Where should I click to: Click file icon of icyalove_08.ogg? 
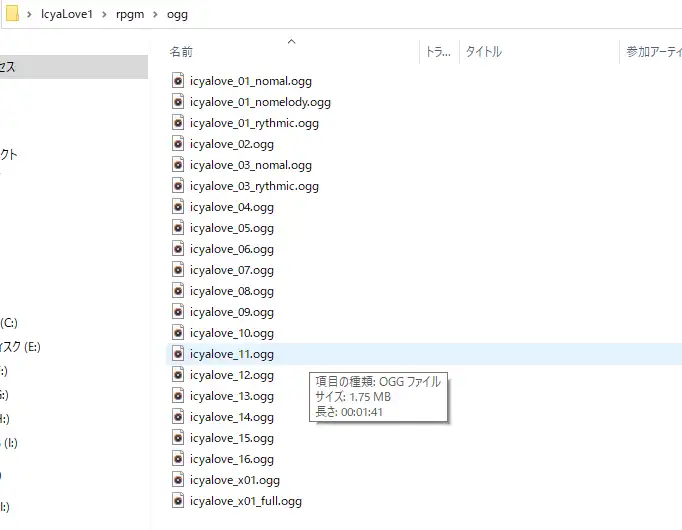click(x=178, y=291)
